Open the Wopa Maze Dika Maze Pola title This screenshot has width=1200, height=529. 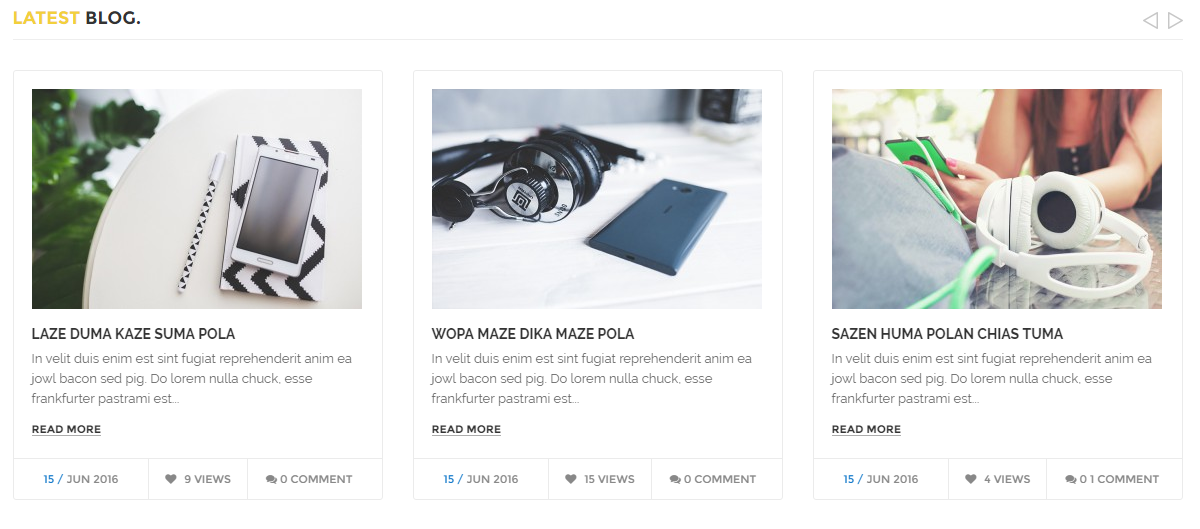(533, 334)
